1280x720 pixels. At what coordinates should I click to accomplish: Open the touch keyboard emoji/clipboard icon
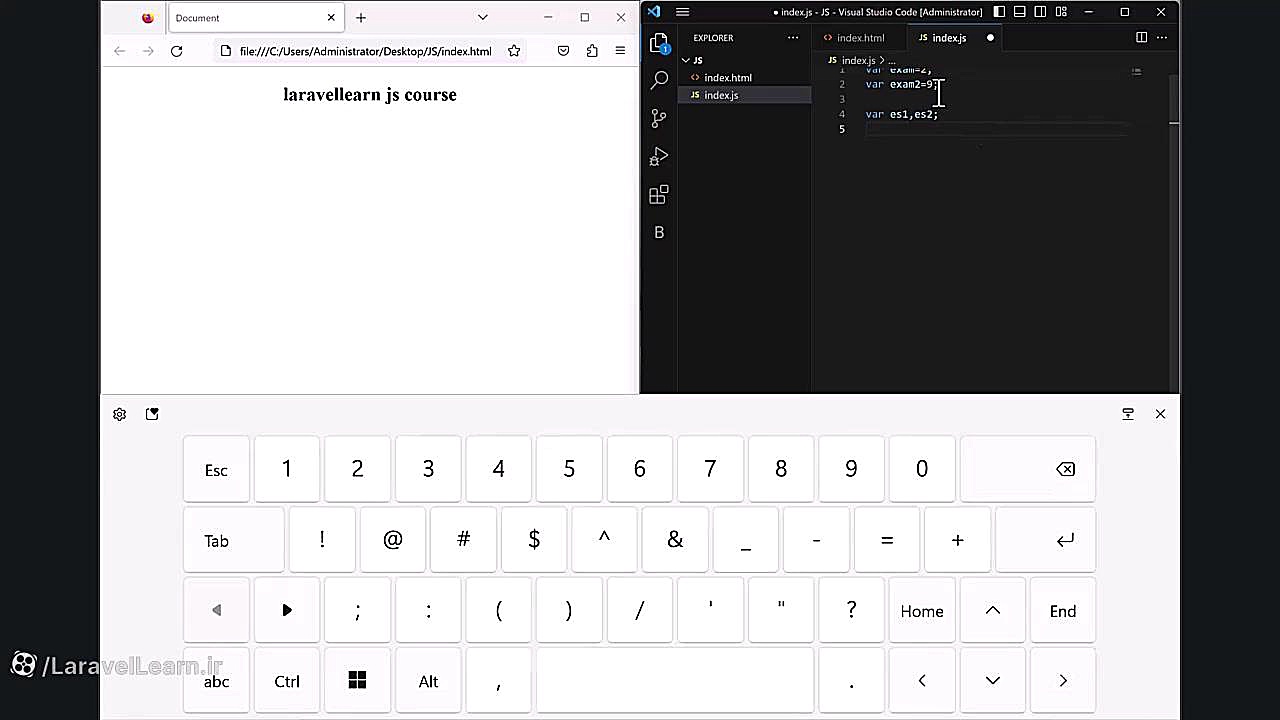pos(152,414)
